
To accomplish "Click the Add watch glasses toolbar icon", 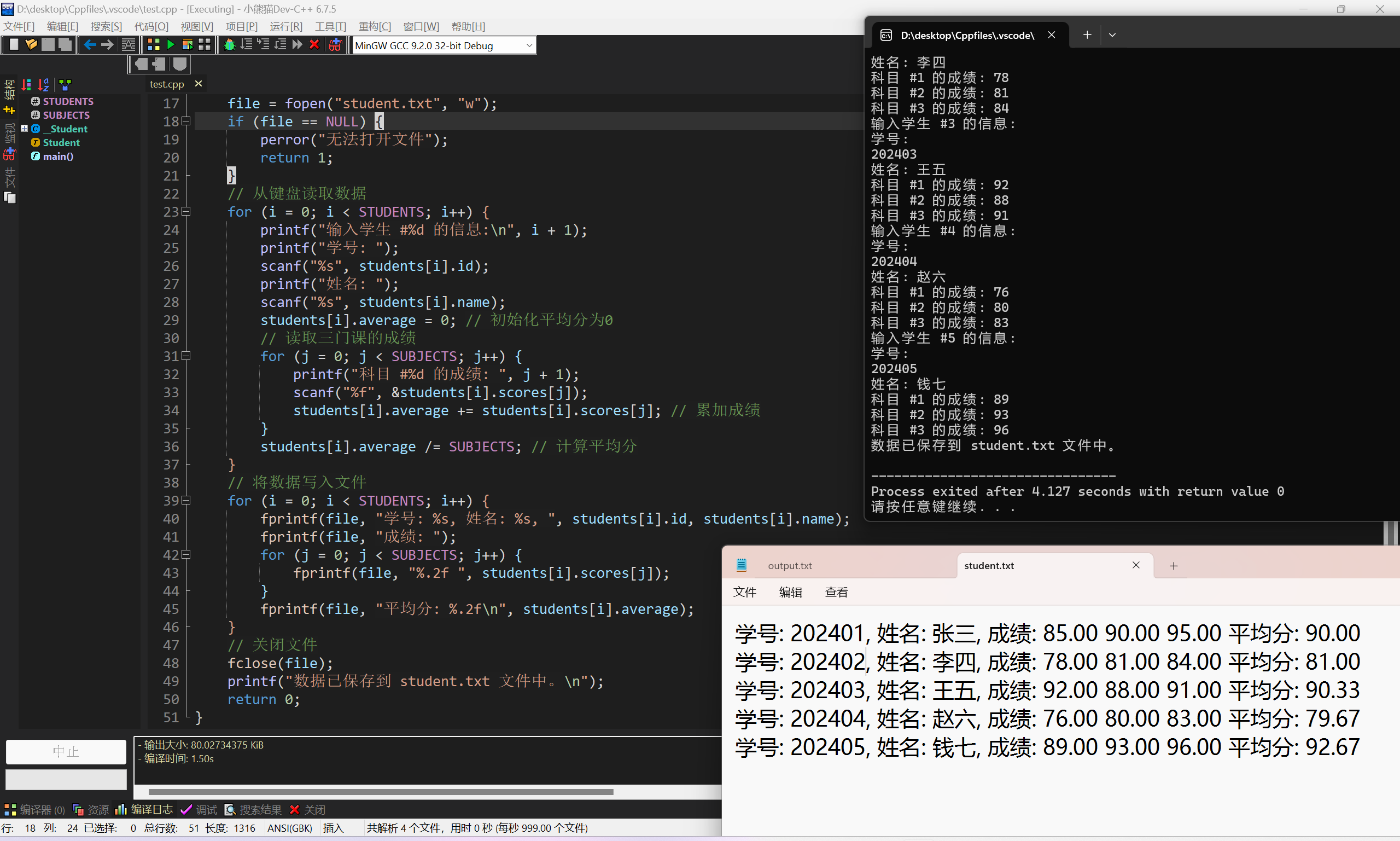I will [336, 45].
